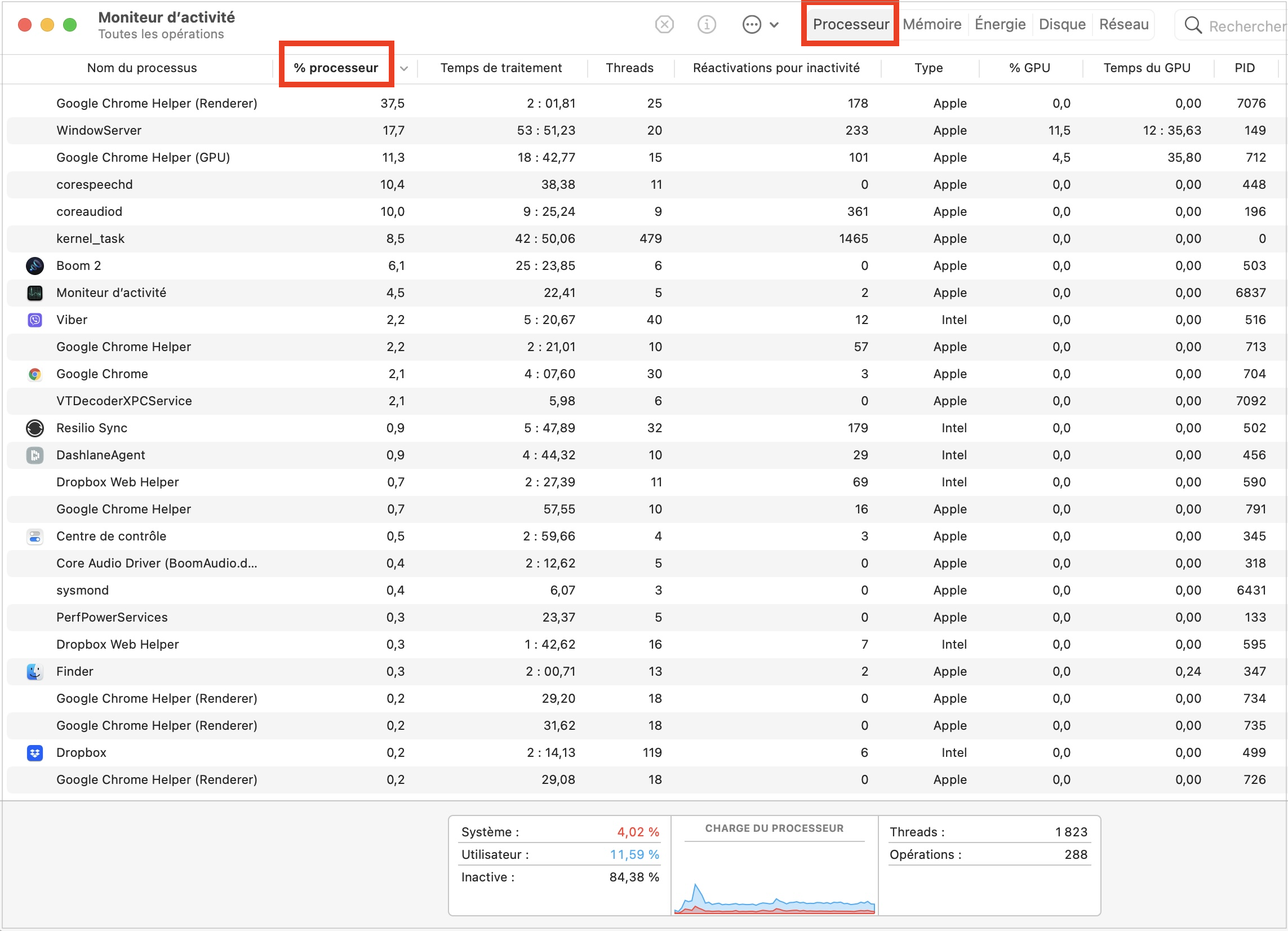Click Viber's Type cell Intel
Screen dimensions: 1288x931
pos(953,320)
